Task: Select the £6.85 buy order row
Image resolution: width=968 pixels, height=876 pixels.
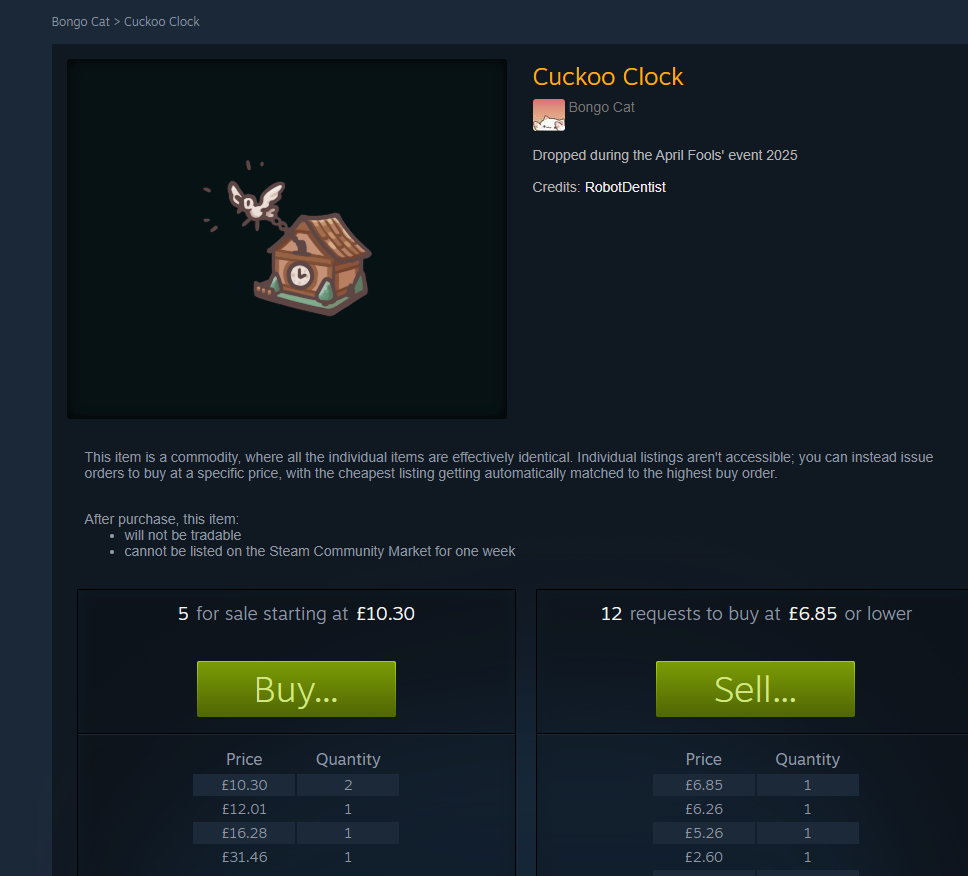Action: click(x=756, y=785)
